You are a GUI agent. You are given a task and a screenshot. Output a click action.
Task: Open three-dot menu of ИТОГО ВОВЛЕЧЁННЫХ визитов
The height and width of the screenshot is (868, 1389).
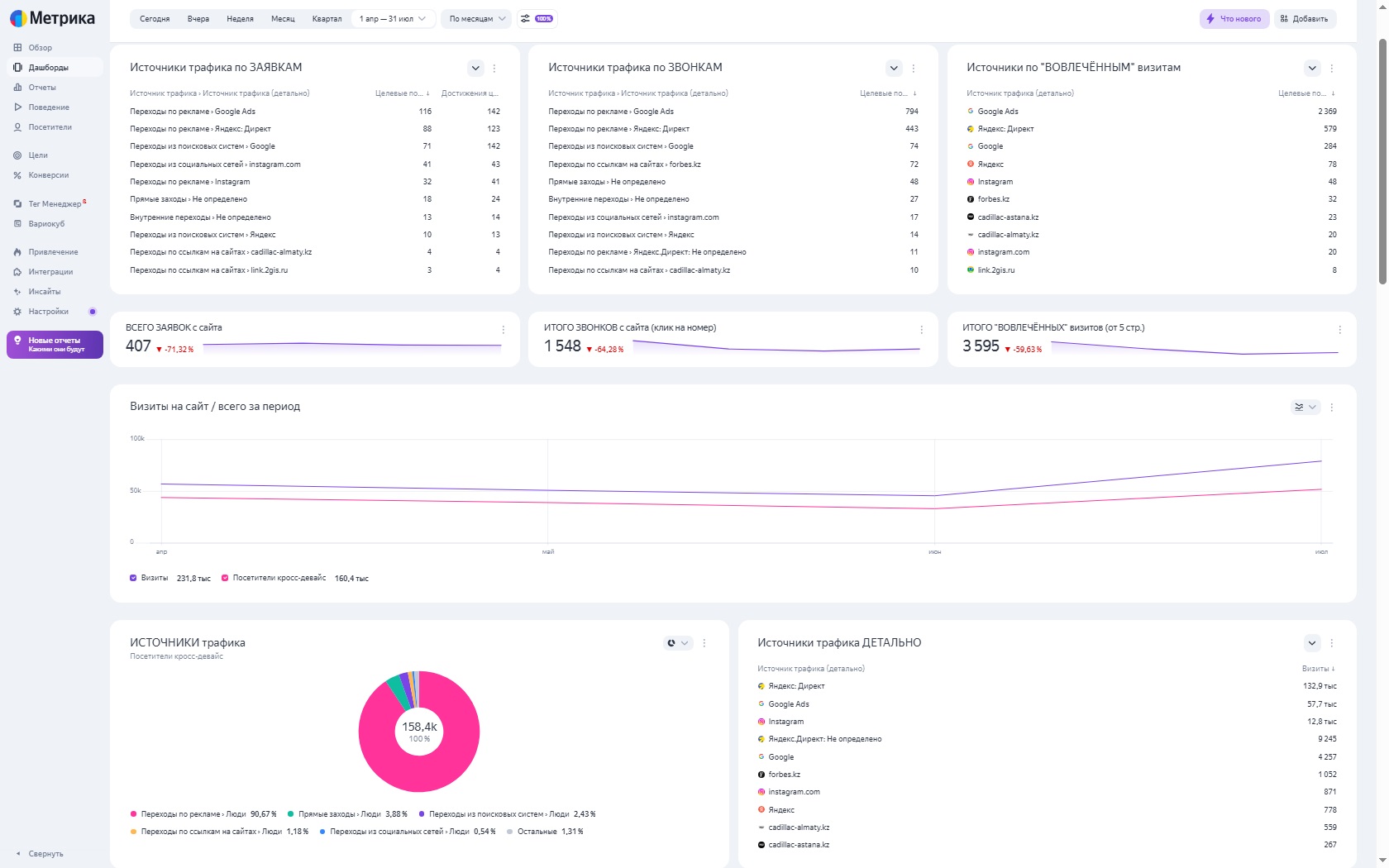point(1340,330)
